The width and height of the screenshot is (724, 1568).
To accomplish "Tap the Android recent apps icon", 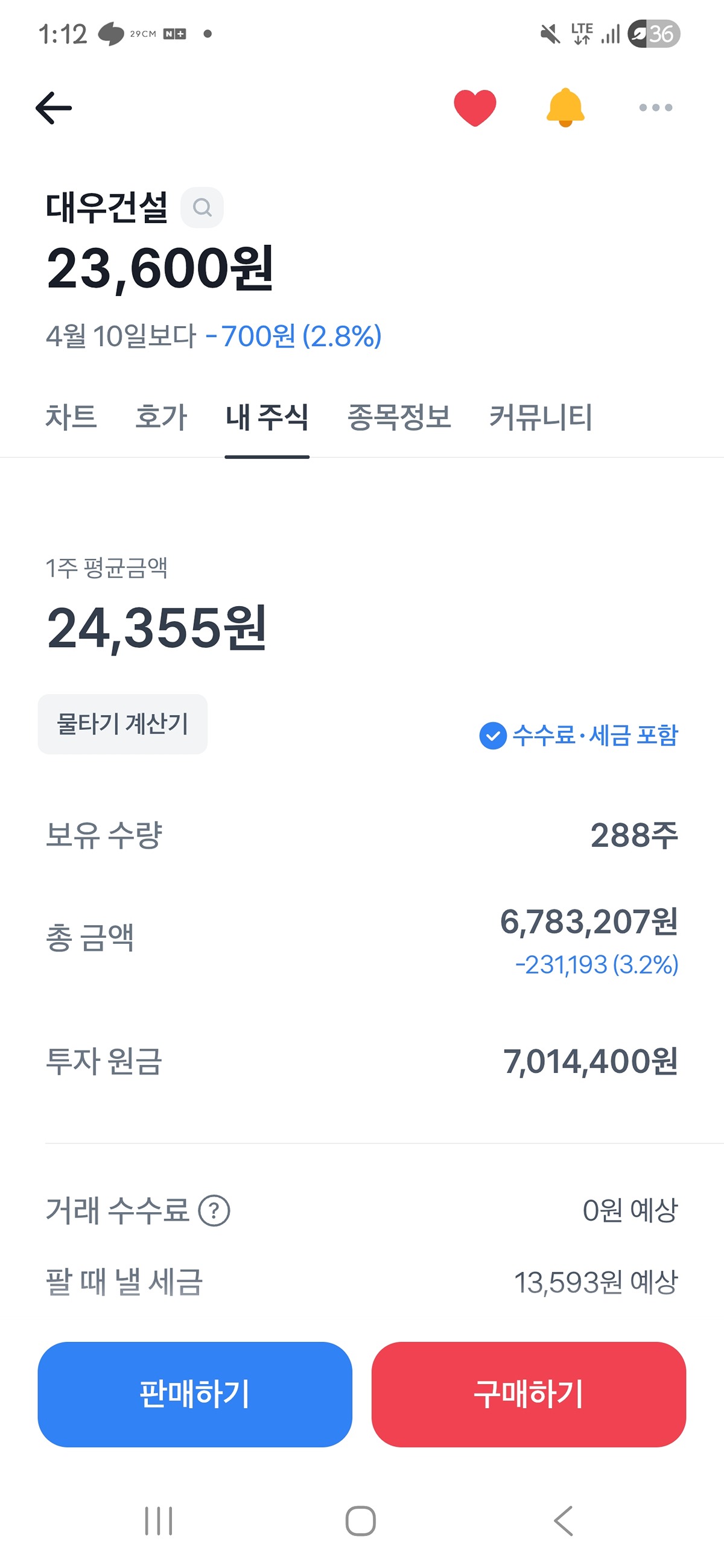I will pos(159,1521).
